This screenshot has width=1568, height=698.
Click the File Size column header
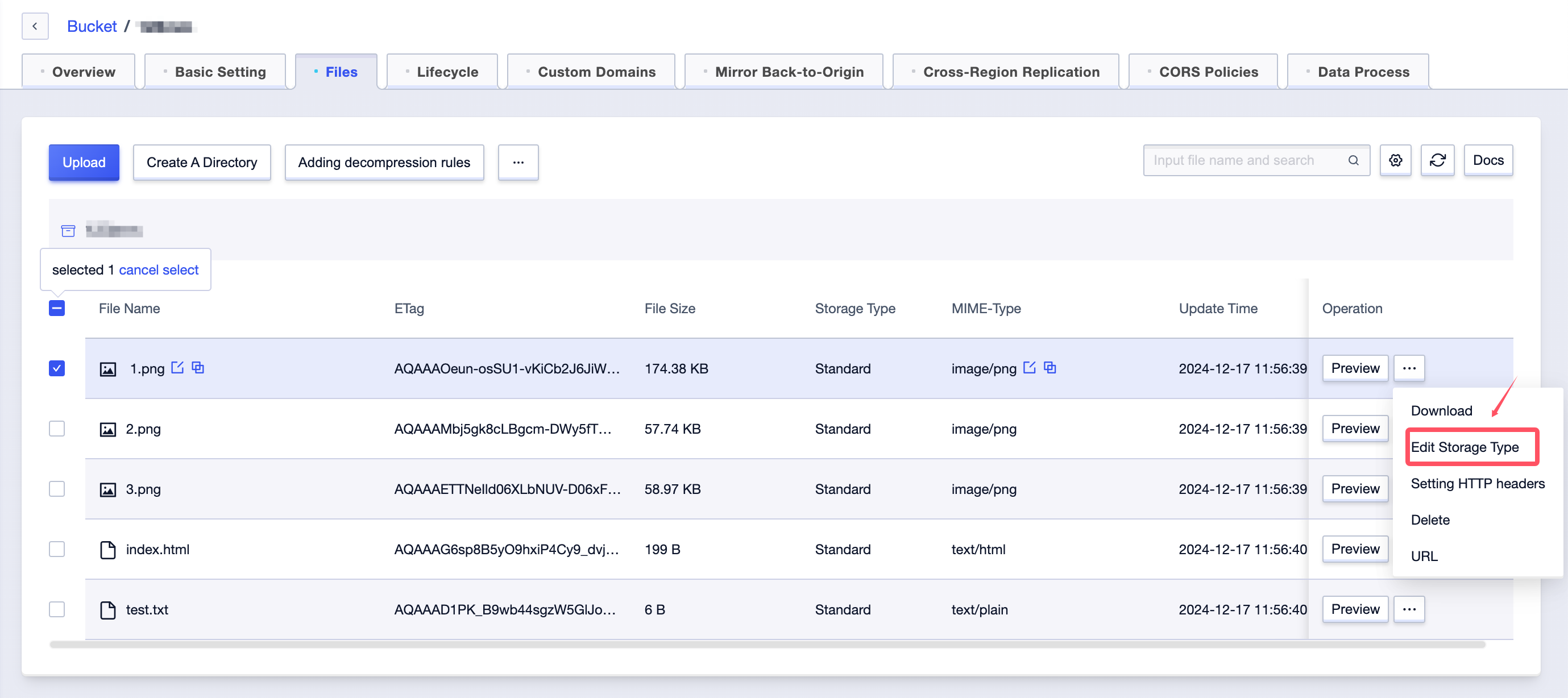[x=670, y=309]
